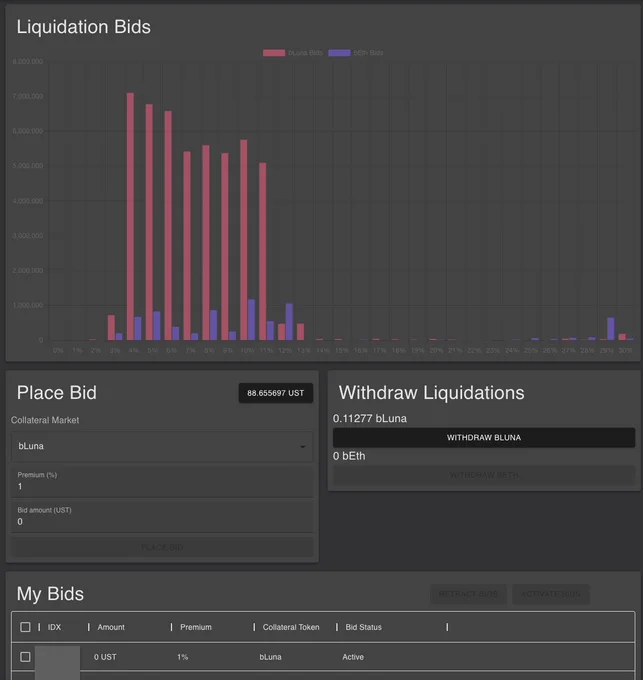Sort by the Amount column header
Viewport: 643px width, 680px height.
(x=111, y=627)
